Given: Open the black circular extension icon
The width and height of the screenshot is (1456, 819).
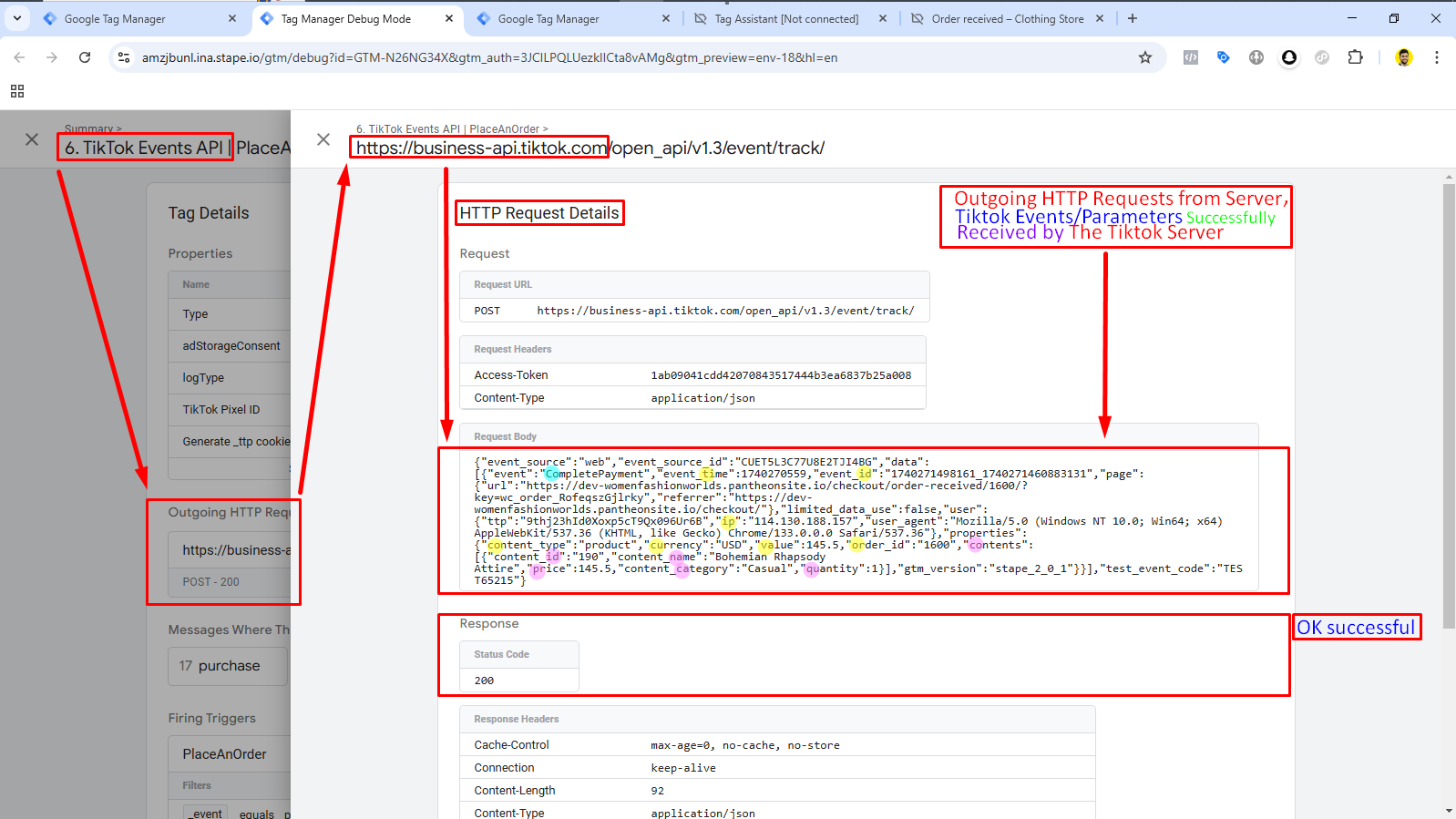Looking at the screenshot, I should coord(1289,57).
